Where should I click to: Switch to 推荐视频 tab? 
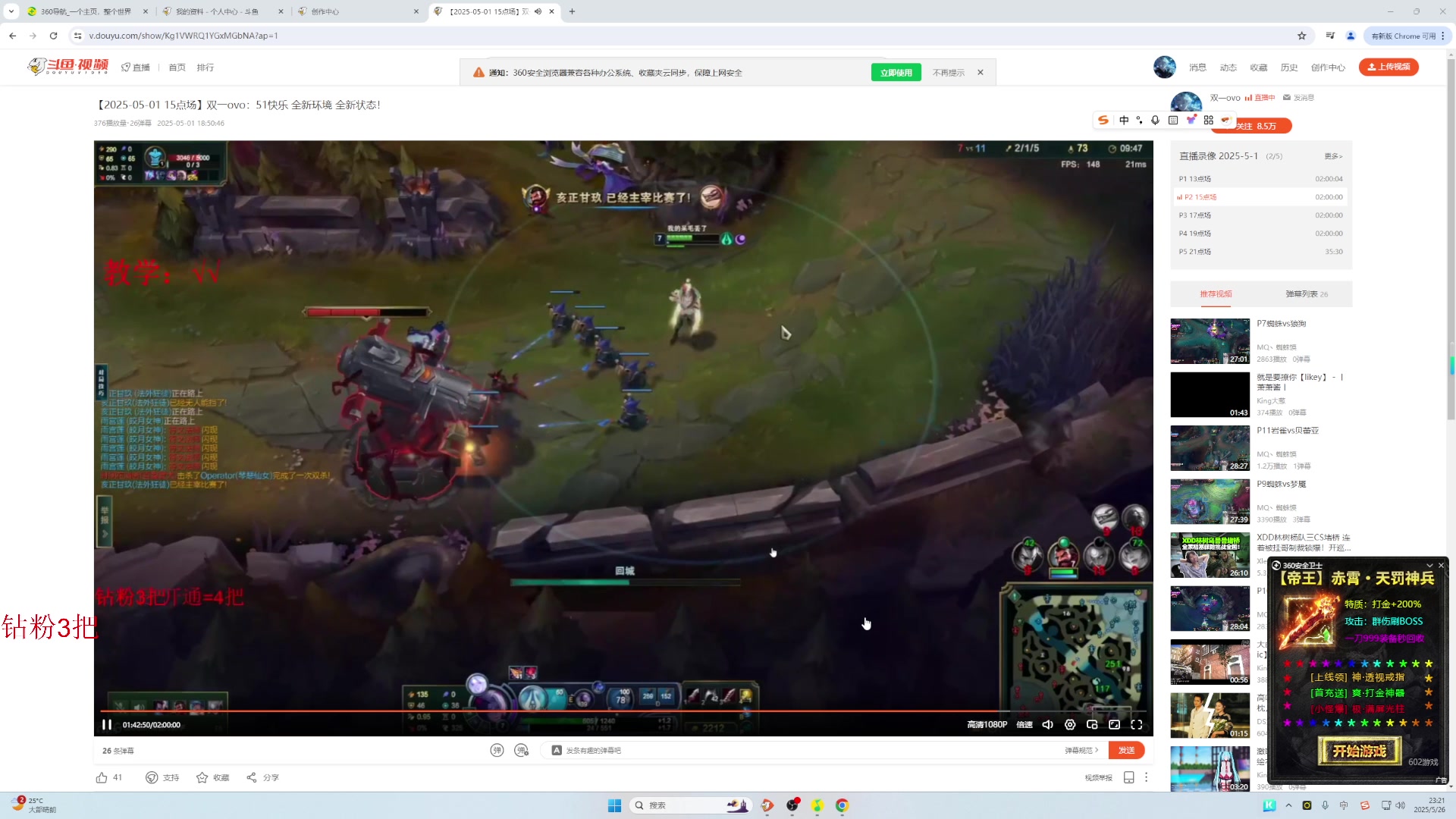(1216, 294)
